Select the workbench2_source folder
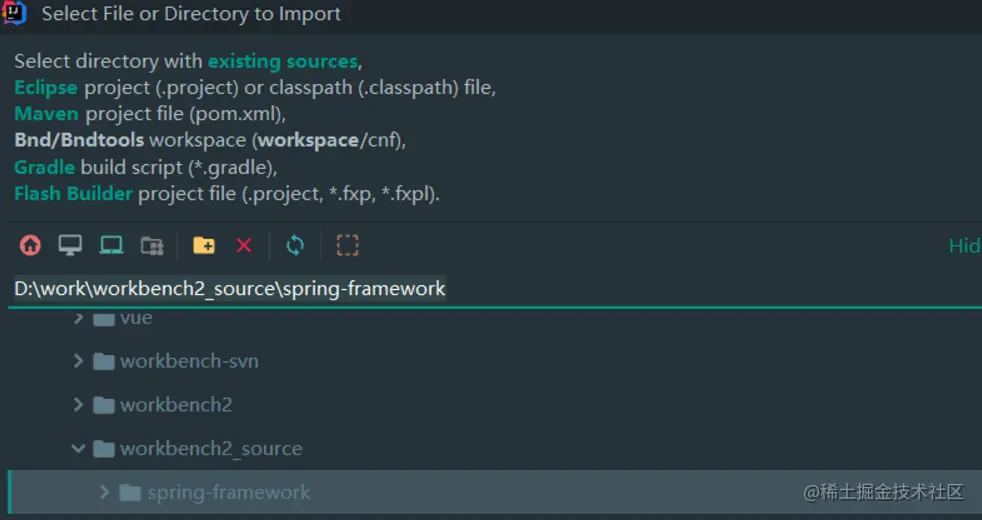This screenshot has height=520, width=982. click(x=211, y=449)
